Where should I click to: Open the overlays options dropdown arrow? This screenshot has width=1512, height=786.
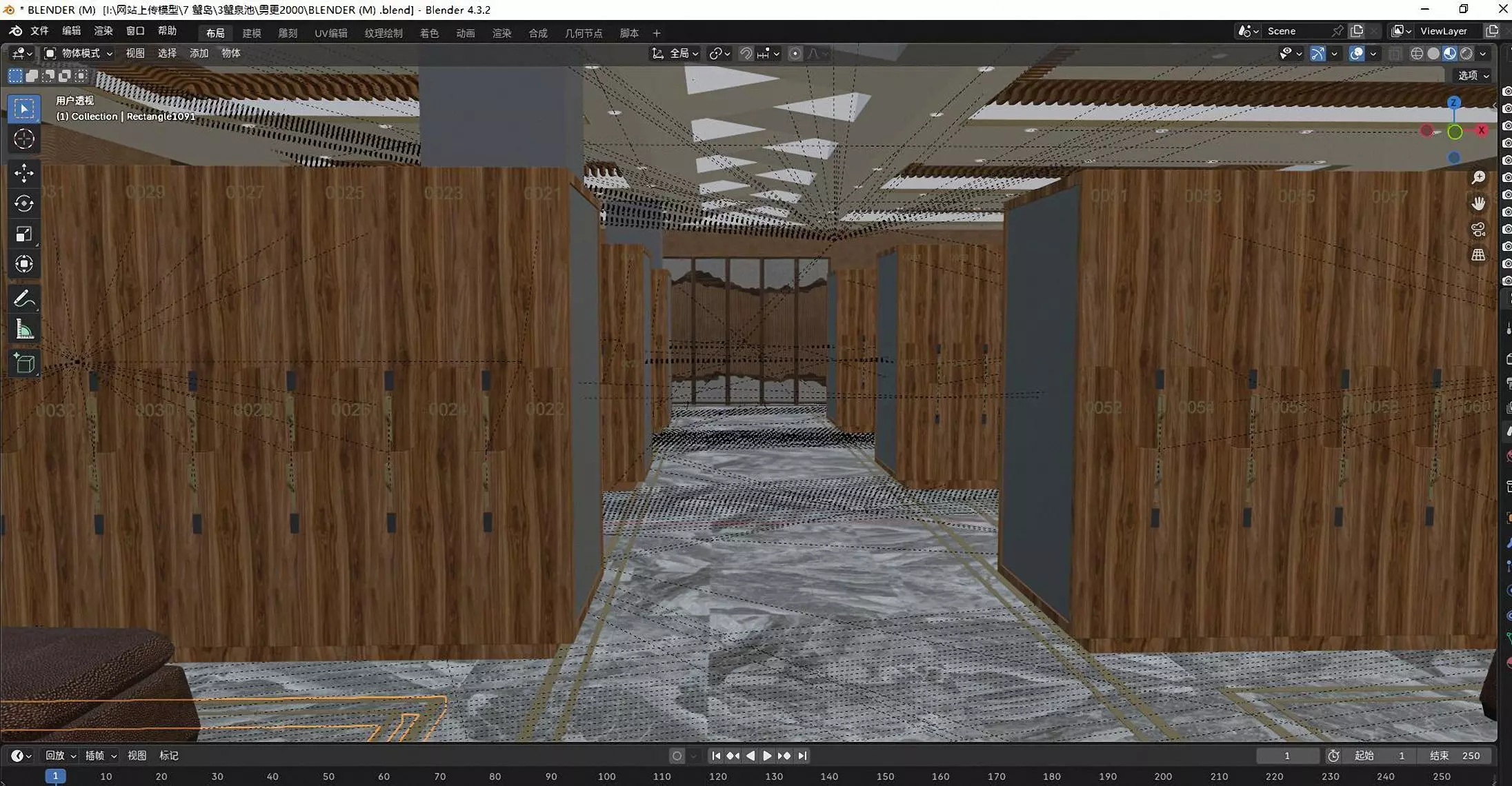(1373, 53)
